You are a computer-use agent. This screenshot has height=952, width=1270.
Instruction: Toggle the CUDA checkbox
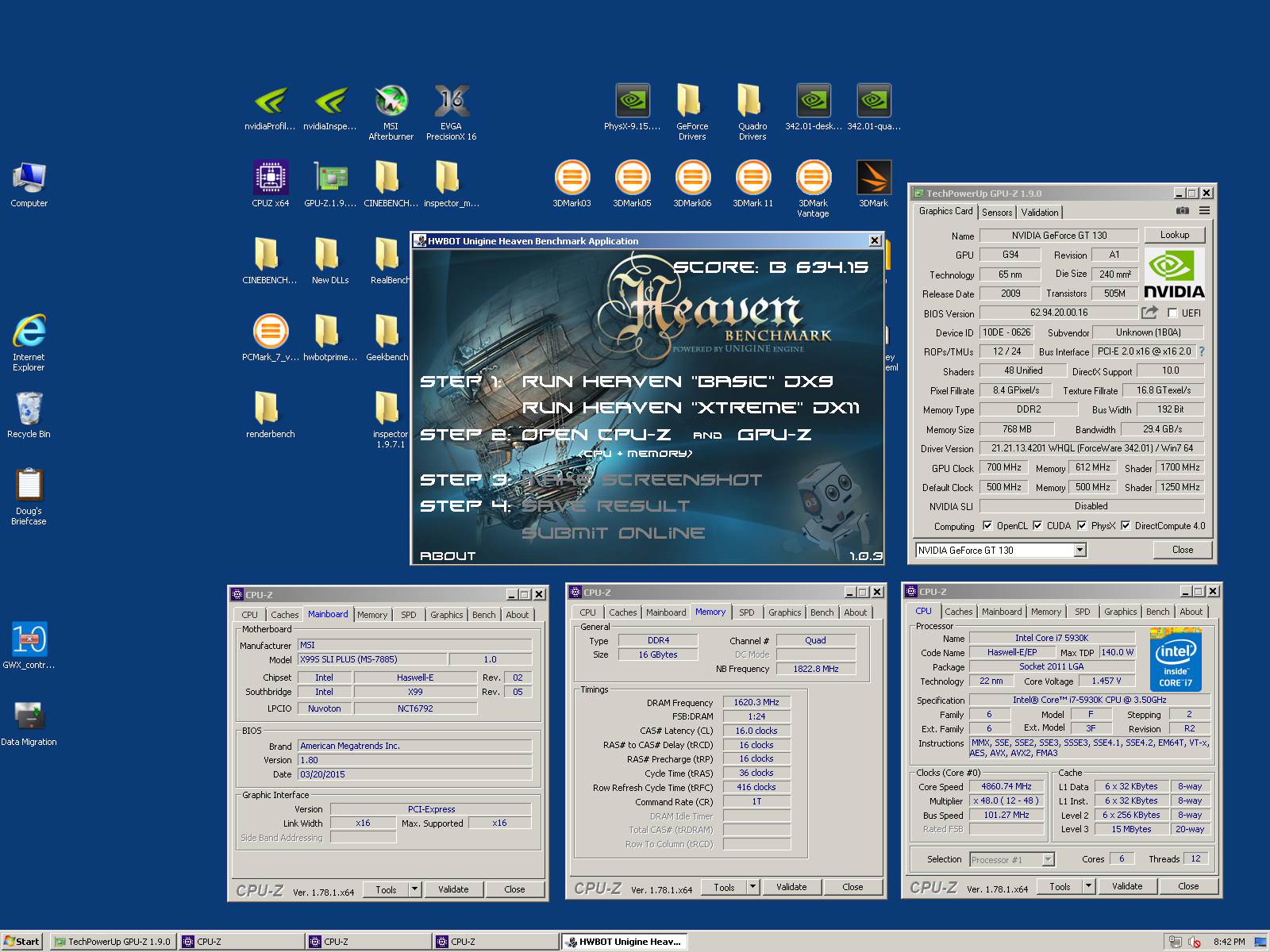point(1037,525)
